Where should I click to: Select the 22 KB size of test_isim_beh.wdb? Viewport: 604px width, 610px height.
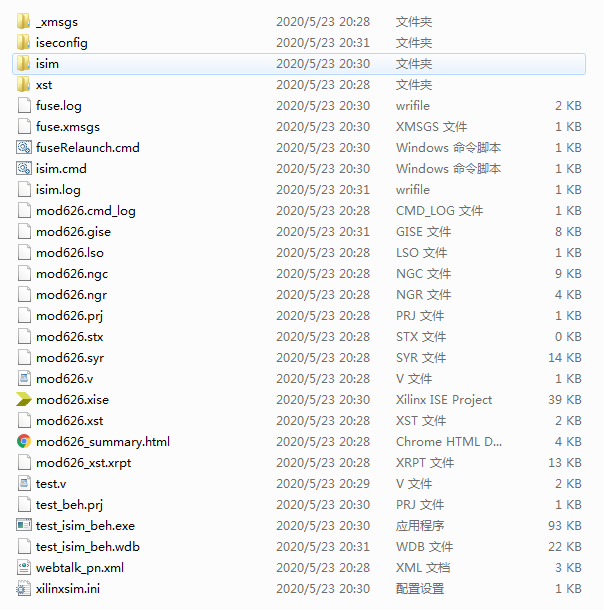pos(565,547)
